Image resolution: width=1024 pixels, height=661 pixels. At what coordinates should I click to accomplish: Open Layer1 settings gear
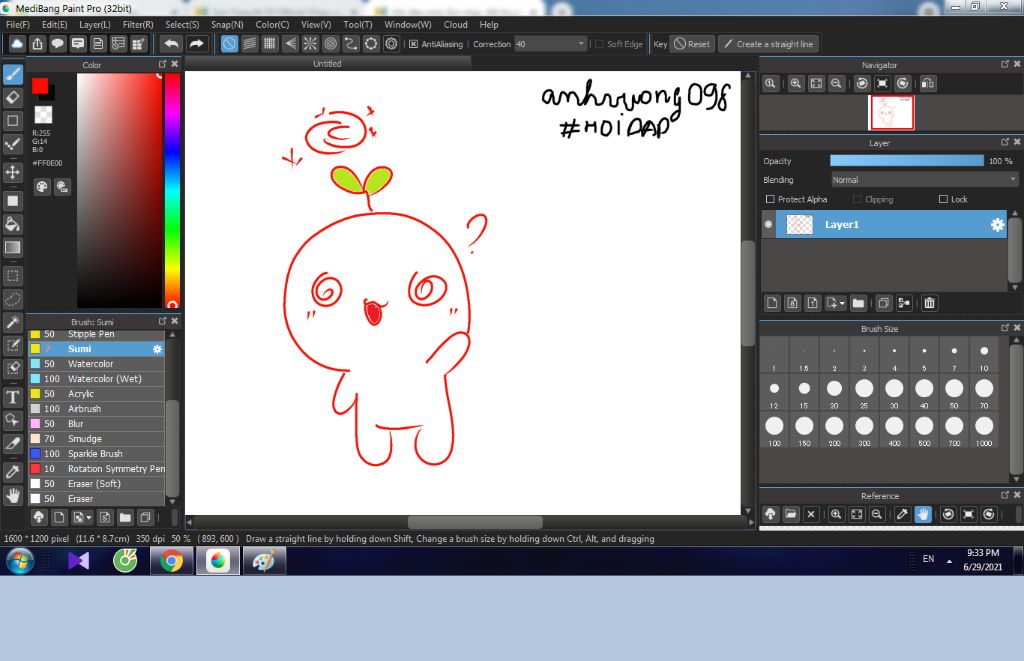pyautogui.click(x=997, y=225)
